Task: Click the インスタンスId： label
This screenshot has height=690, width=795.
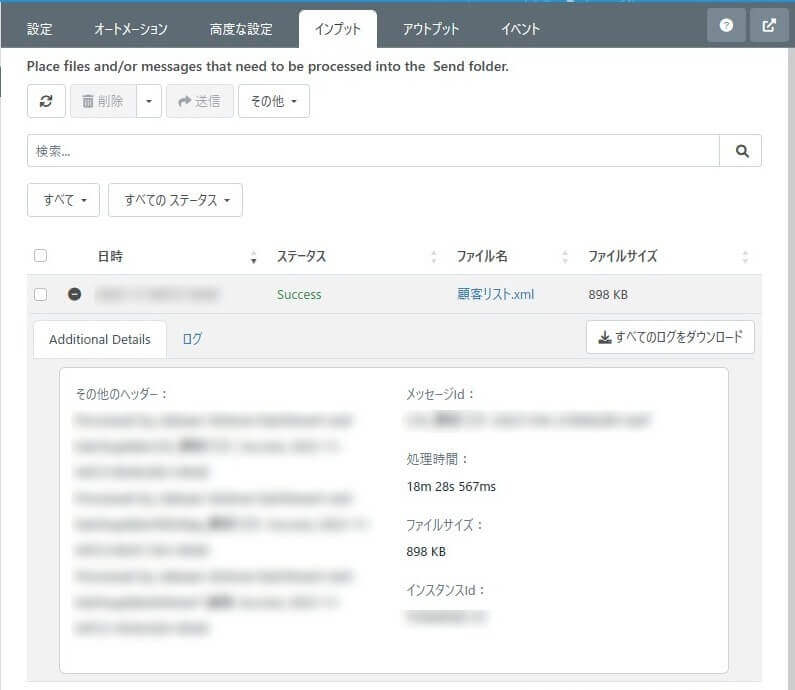Action: pos(446,590)
